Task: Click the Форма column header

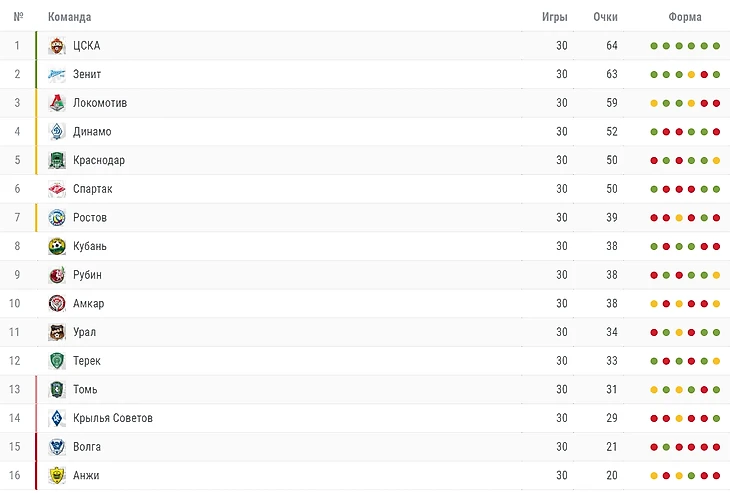Action: pos(685,17)
